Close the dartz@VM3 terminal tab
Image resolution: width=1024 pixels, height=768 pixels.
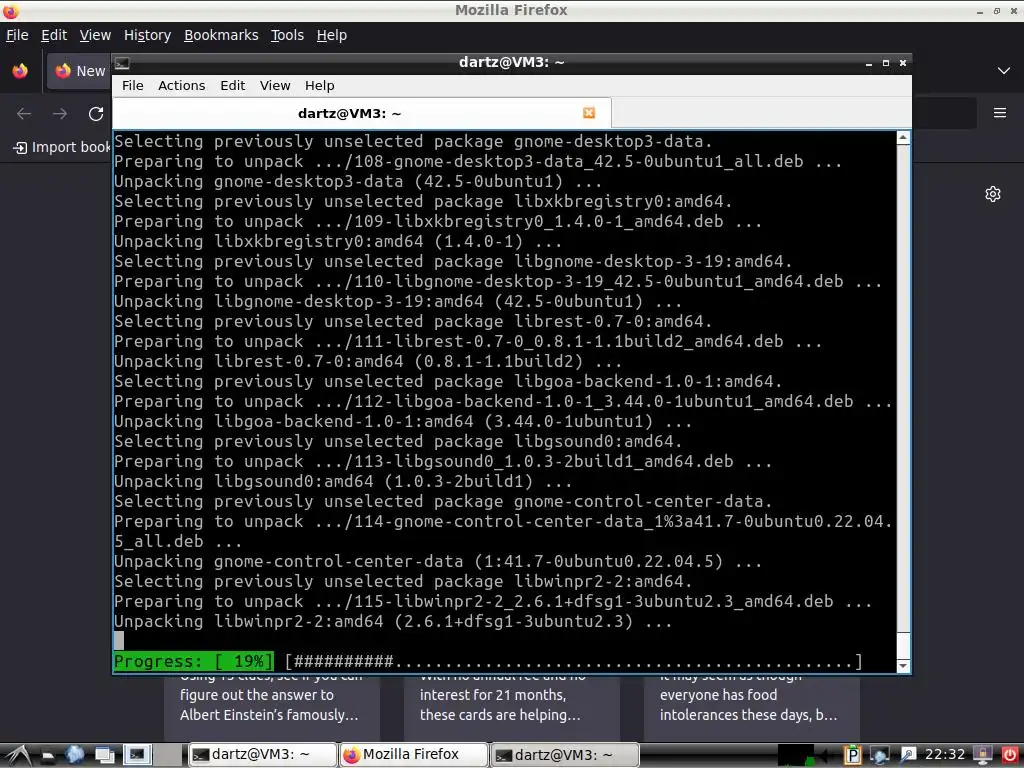coord(588,113)
